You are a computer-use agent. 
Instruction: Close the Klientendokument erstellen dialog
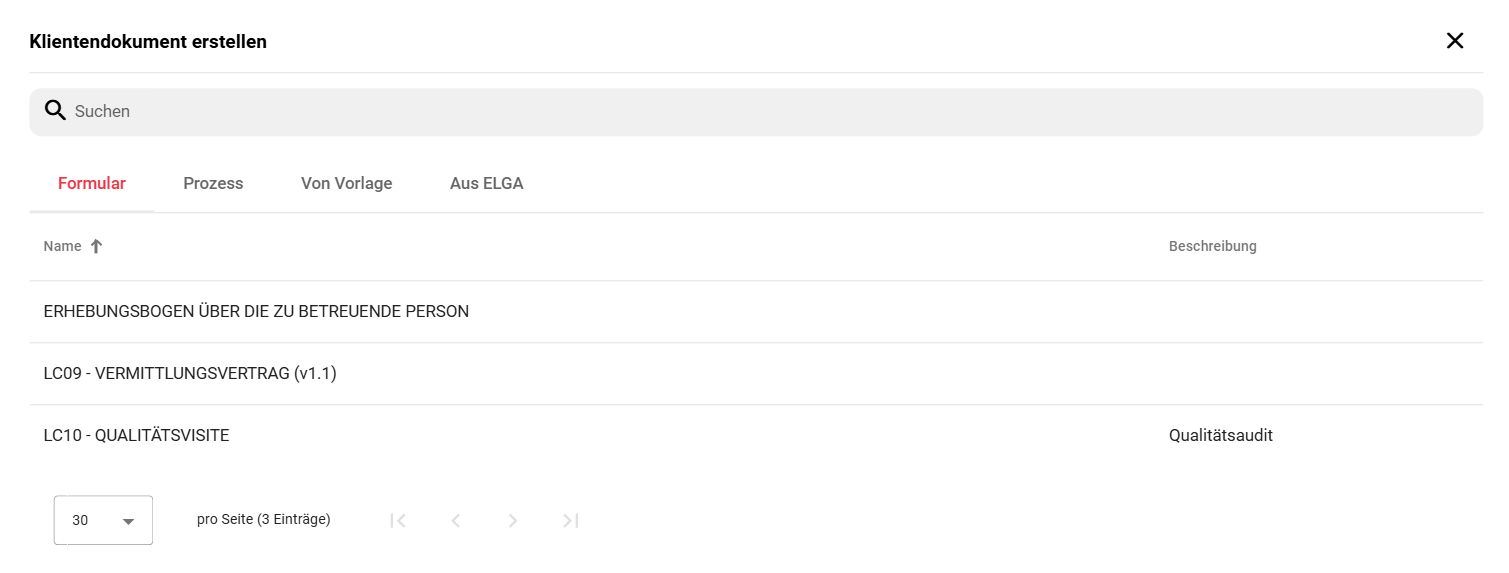[1455, 41]
